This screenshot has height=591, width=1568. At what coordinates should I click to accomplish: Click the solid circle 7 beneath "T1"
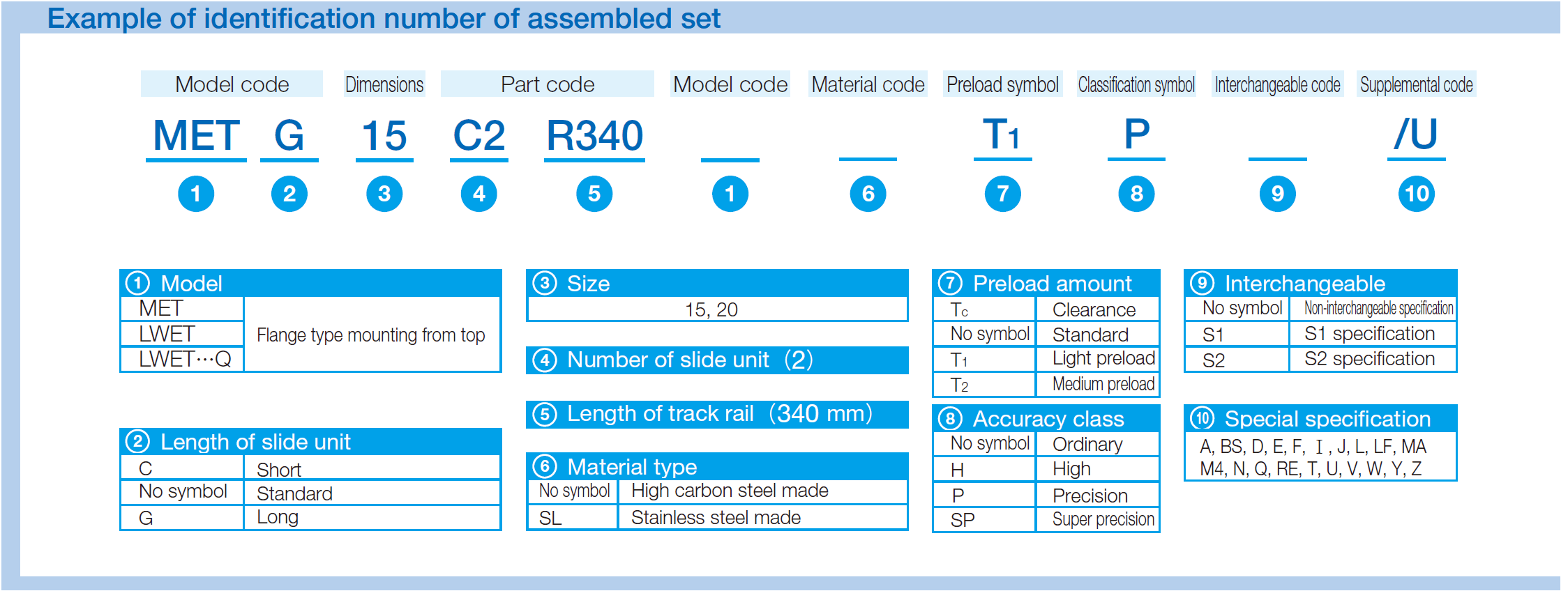click(1002, 194)
